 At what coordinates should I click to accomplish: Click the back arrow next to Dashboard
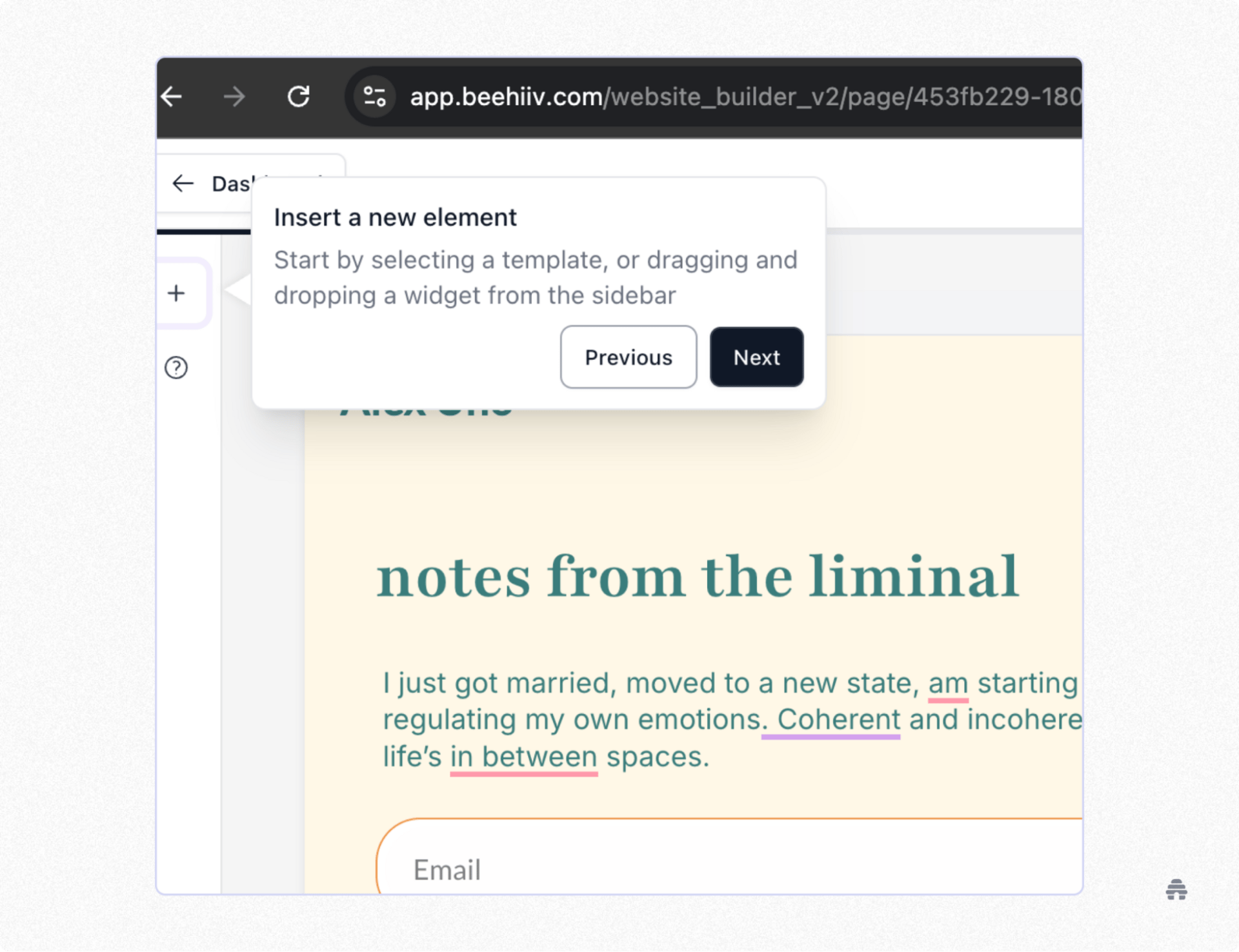click(x=183, y=184)
